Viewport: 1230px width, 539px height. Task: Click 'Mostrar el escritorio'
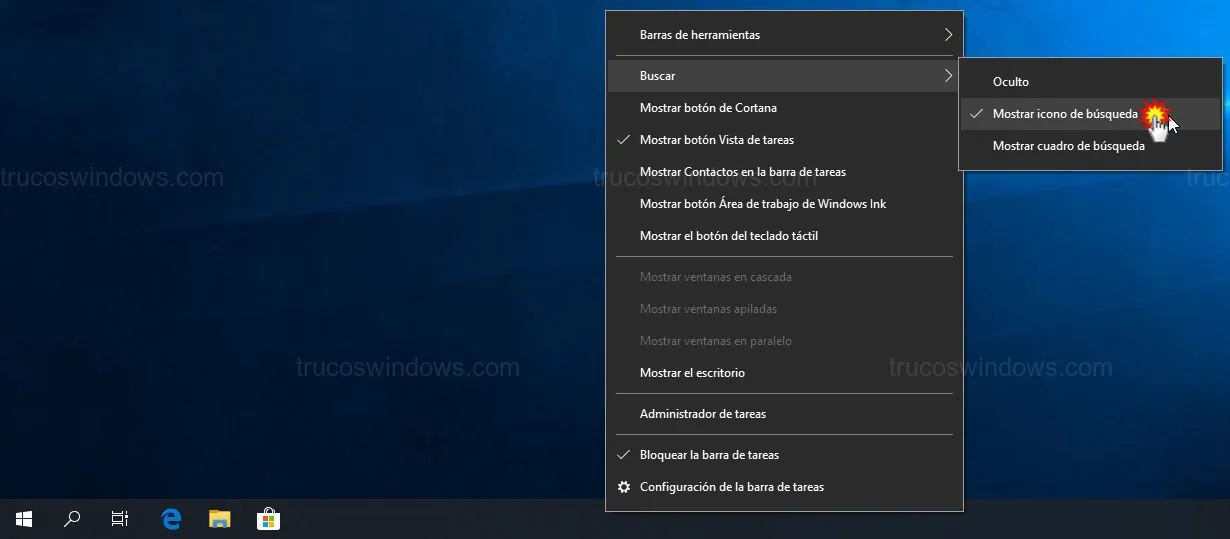[x=692, y=373]
